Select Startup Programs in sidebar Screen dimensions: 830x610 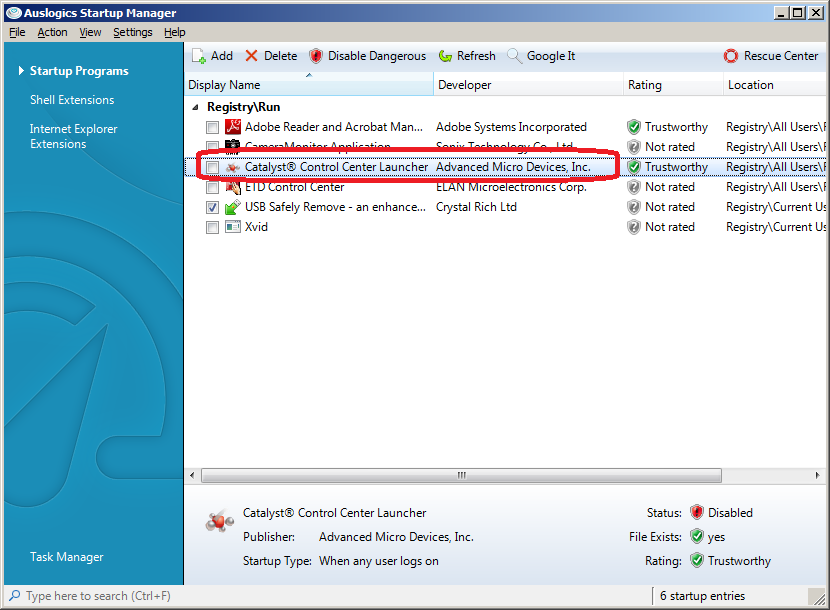point(79,71)
